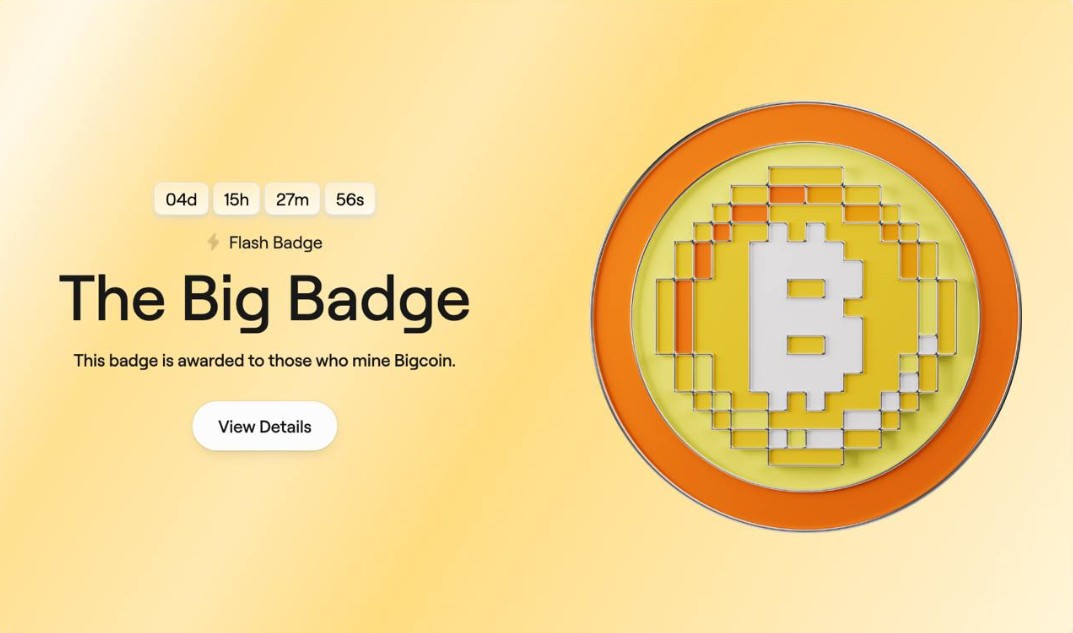Click the badge description sentence

(x=265, y=361)
